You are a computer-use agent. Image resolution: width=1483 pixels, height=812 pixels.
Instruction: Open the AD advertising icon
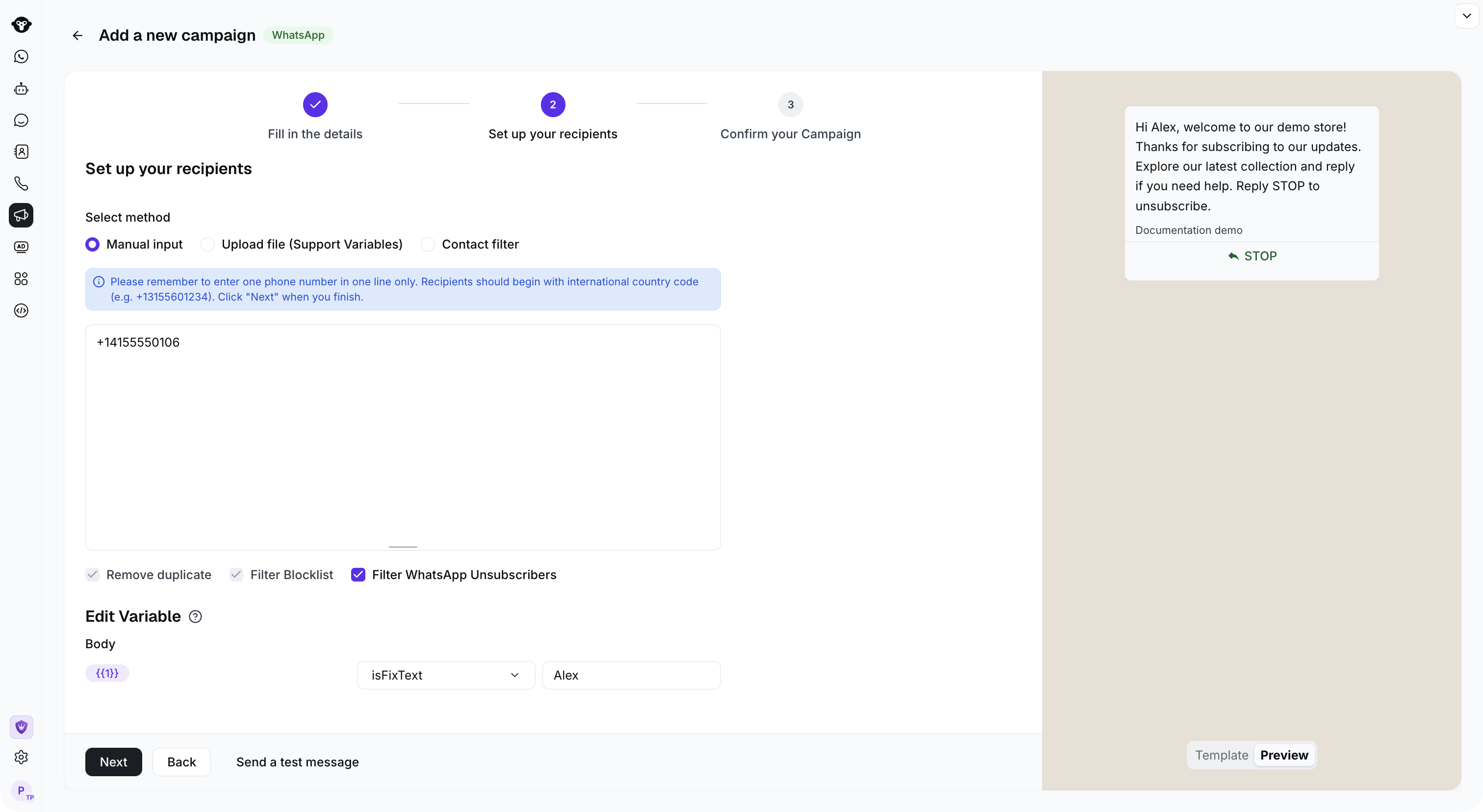tap(21, 247)
